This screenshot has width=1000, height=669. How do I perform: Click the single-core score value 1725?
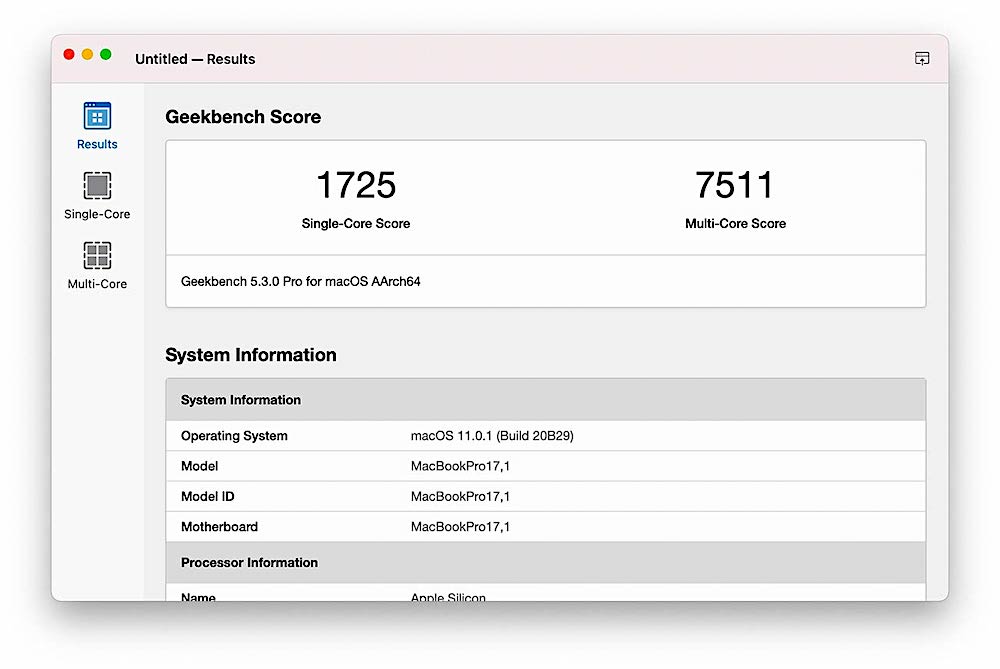356,185
